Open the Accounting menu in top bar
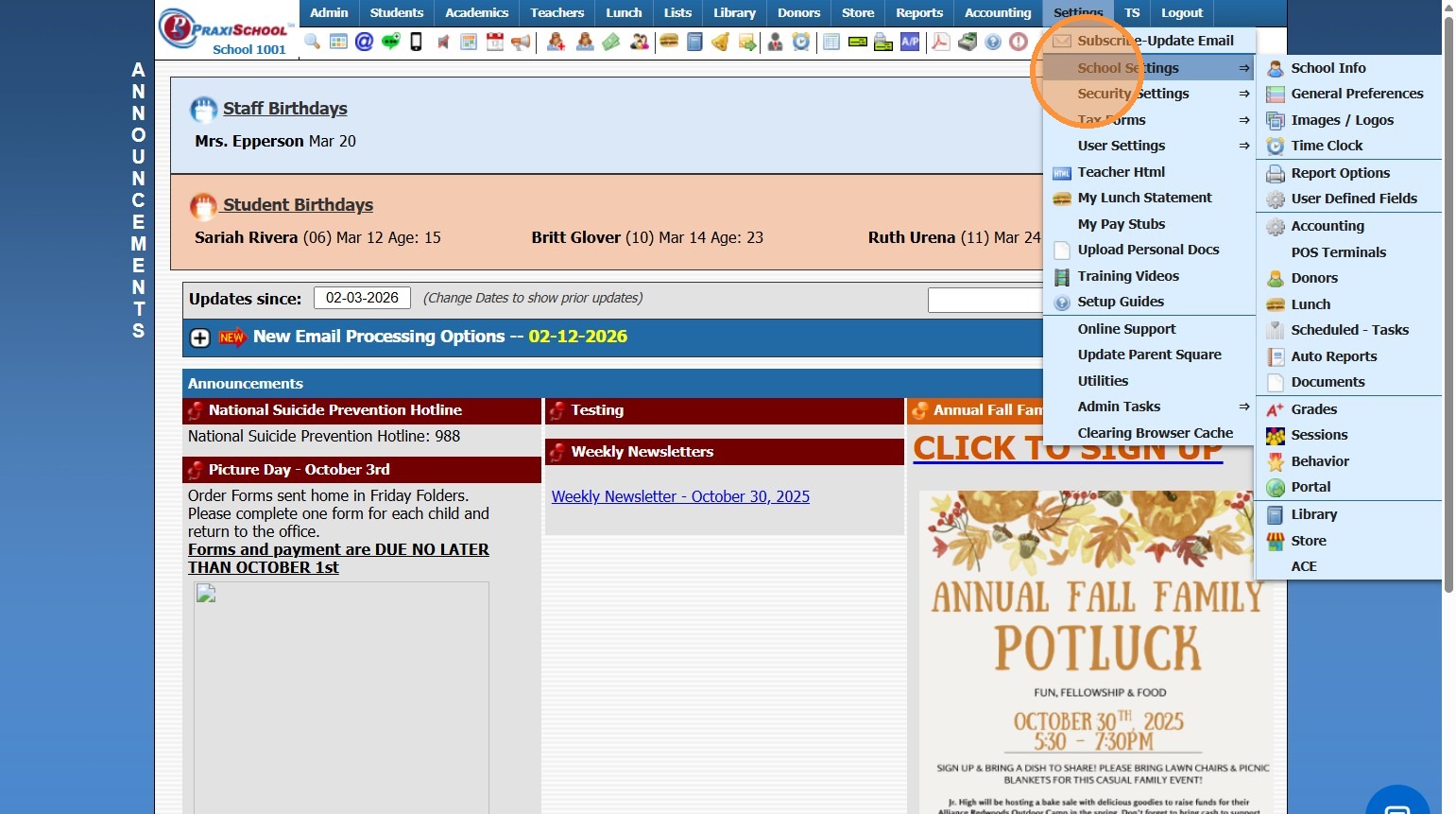 (x=998, y=13)
